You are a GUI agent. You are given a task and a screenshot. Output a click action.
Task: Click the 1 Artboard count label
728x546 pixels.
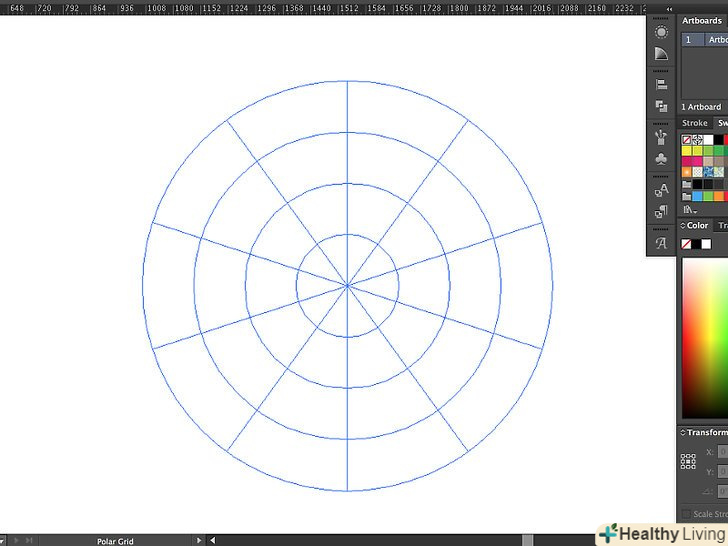701,107
